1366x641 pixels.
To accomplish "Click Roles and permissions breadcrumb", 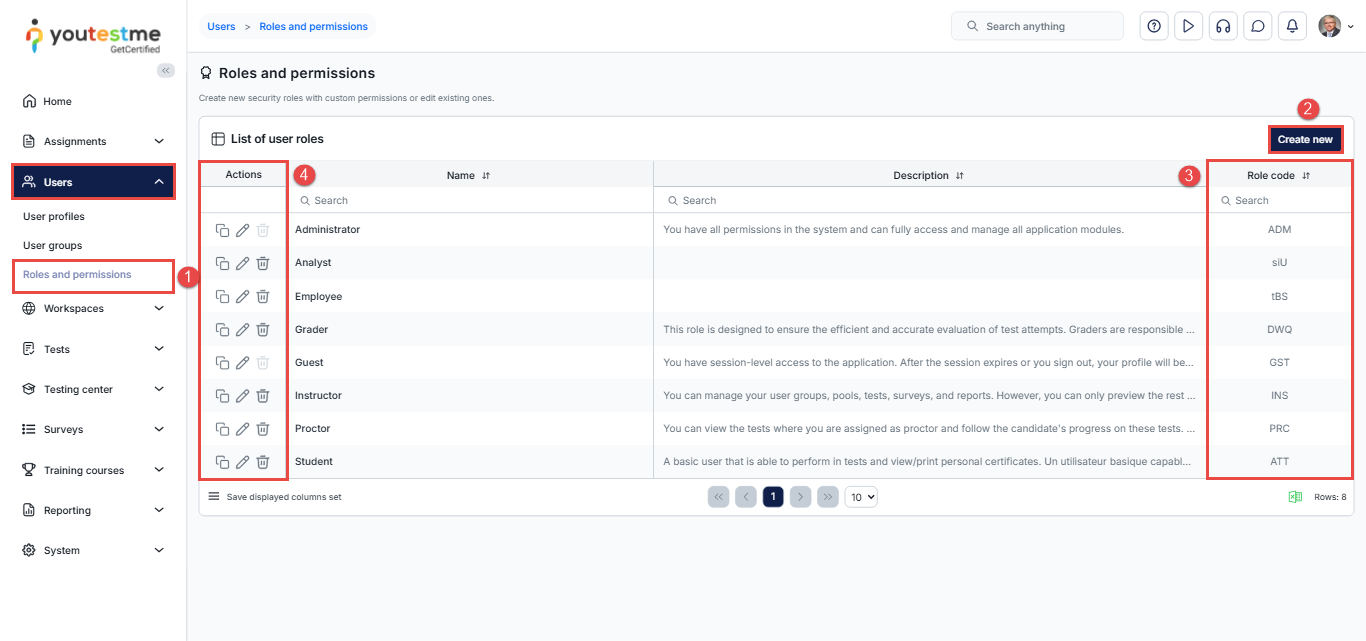I will point(313,26).
